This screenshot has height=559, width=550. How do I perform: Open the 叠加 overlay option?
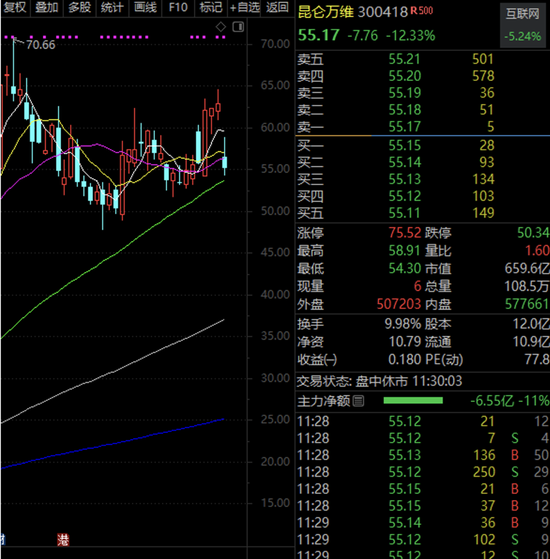tap(47, 7)
